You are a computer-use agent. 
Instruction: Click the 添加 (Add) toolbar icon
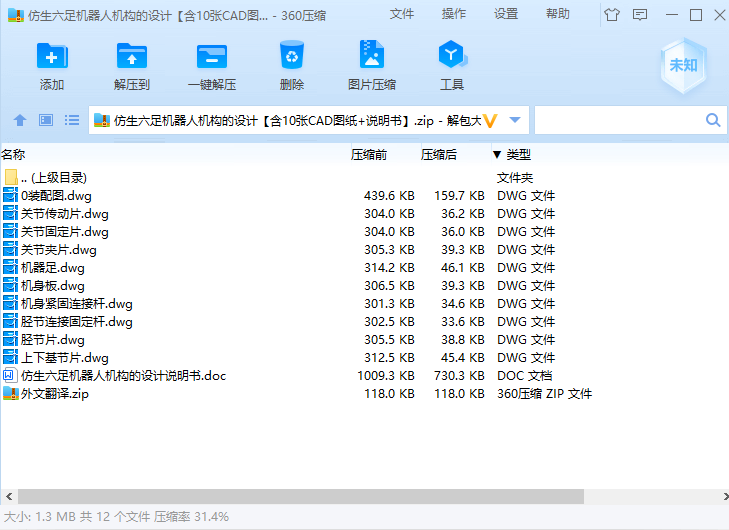pos(52,56)
